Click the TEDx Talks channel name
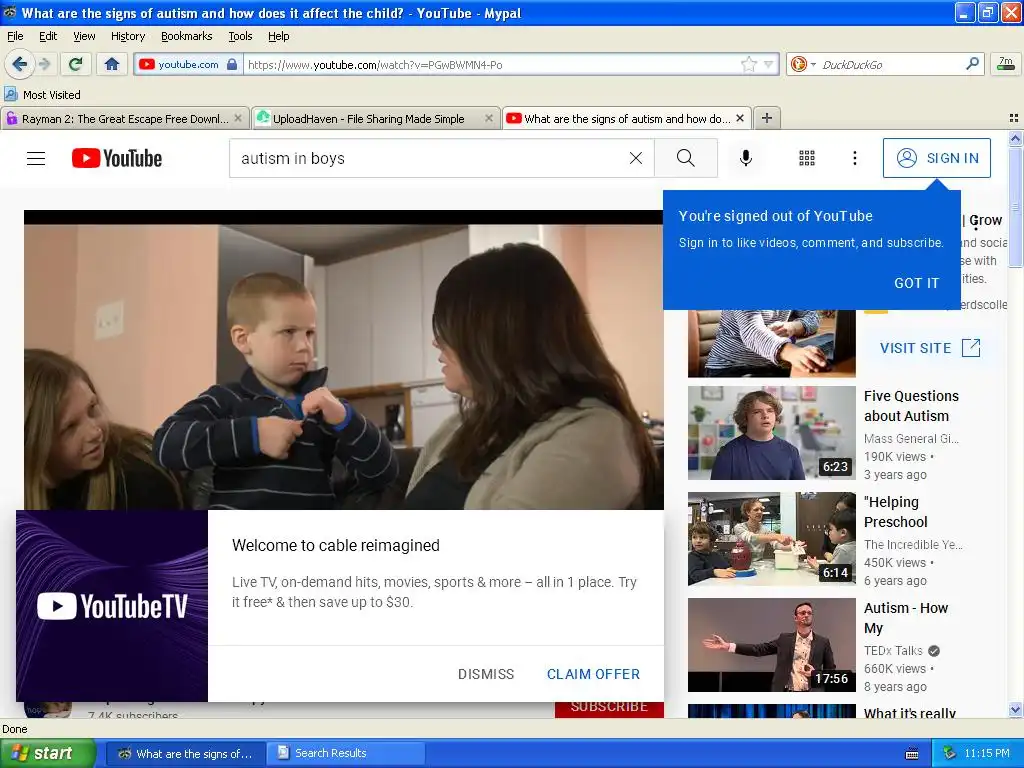This screenshot has width=1024, height=768. pyautogui.click(x=893, y=650)
